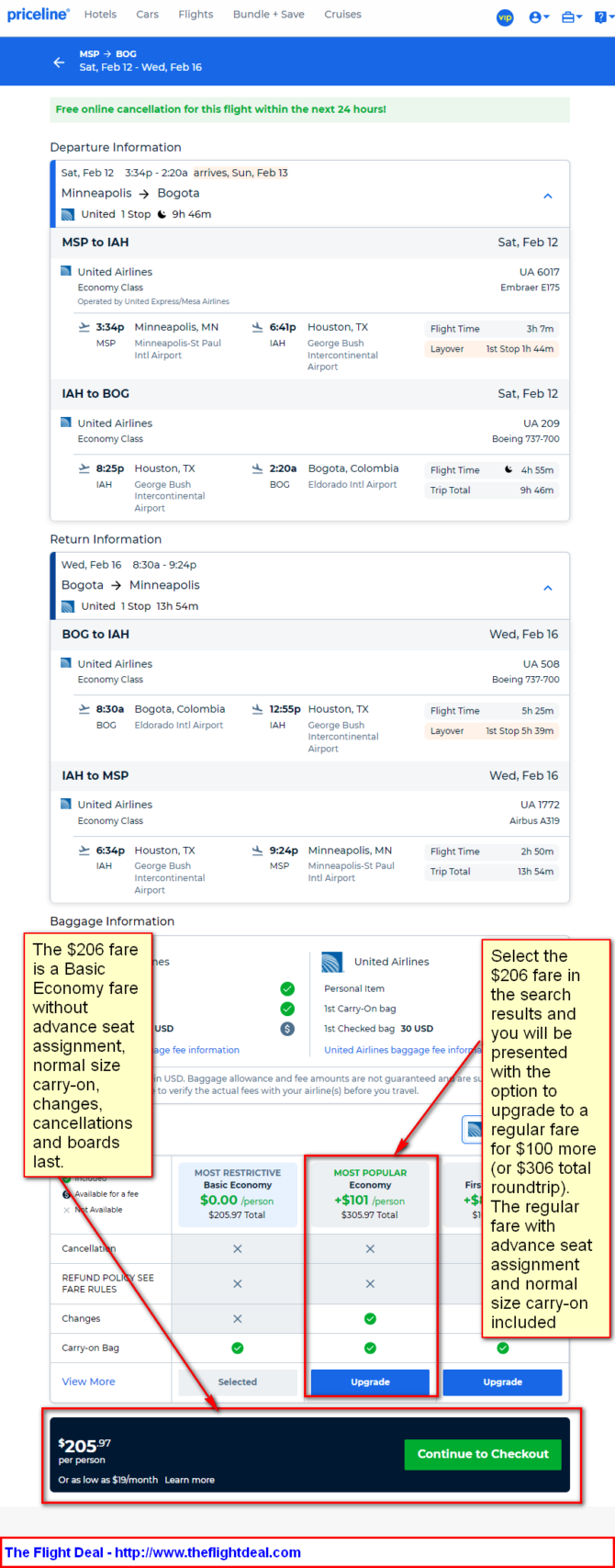Collapse the Bogota to Minneapolis return details
615x1568 pixels.
(548, 588)
